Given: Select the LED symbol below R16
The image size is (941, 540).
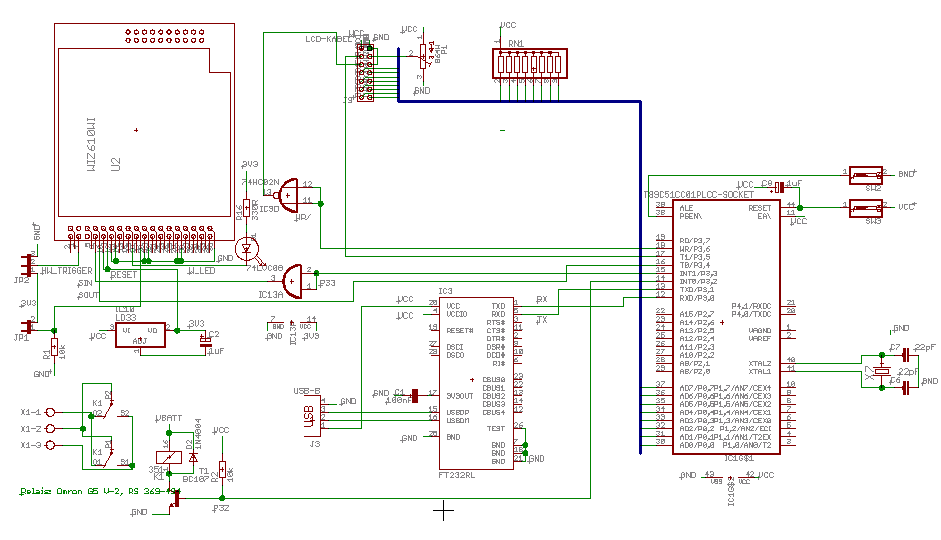Looking at the screenshot, I should 247,249.
